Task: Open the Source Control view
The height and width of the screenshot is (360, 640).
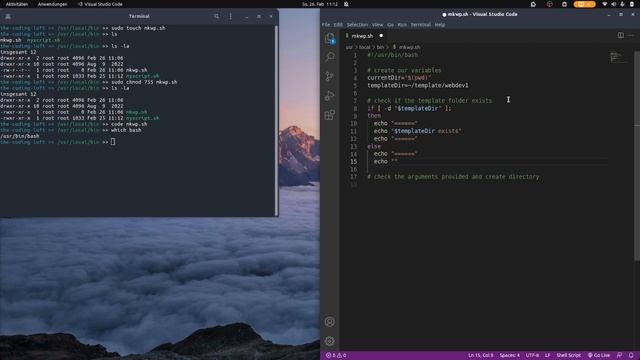Action: coord(330,76)
